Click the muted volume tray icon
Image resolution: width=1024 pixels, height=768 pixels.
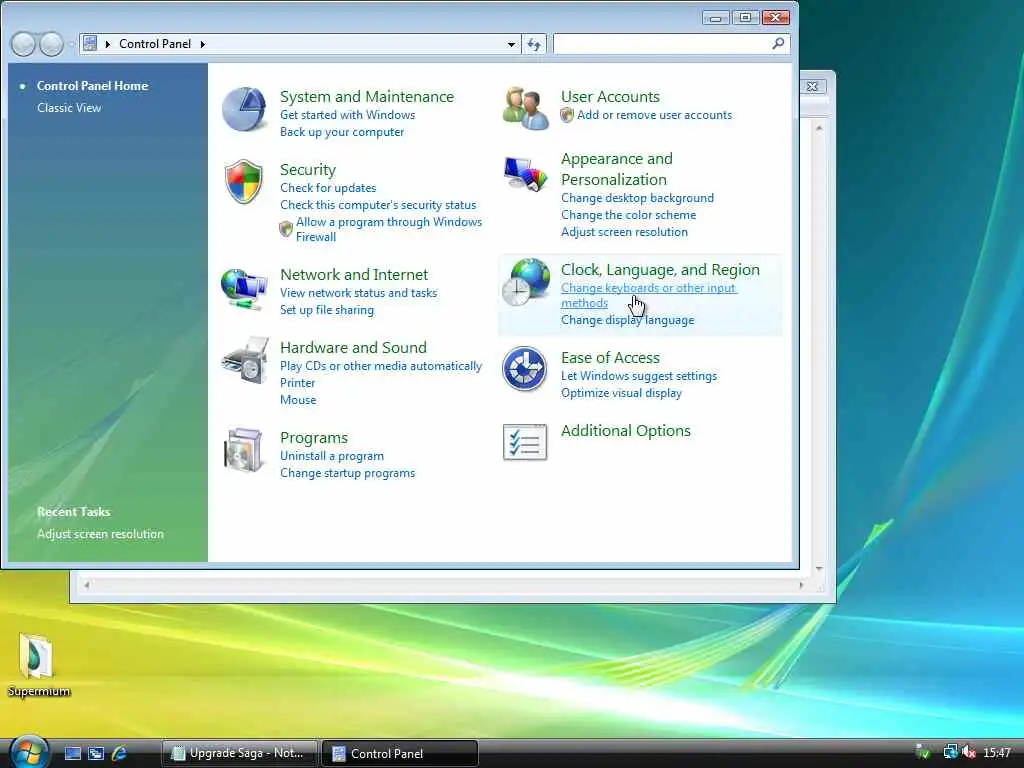[x=968, y=753]
